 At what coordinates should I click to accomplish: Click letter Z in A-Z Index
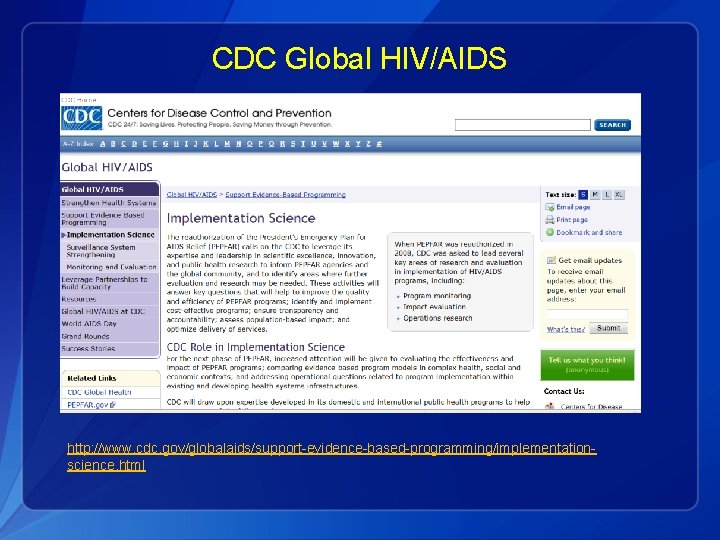pos(368,144)
